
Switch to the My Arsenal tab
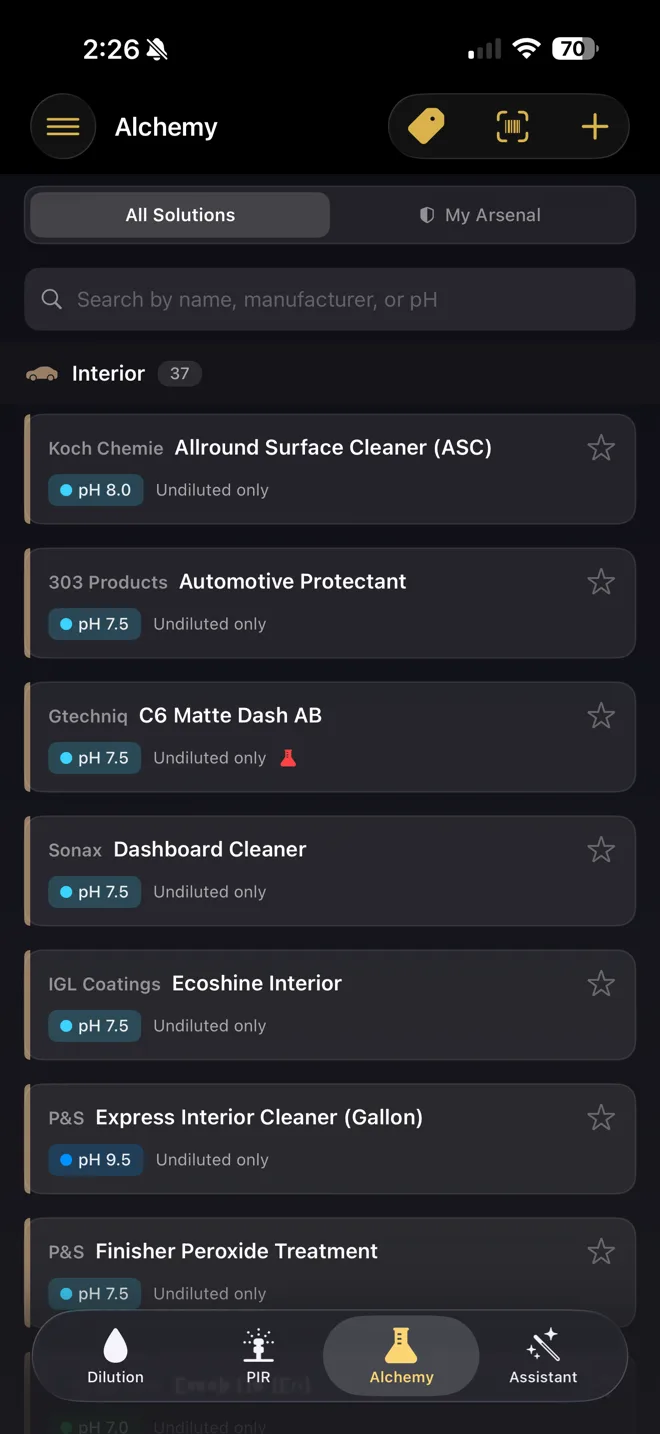(x=482, y=214)
